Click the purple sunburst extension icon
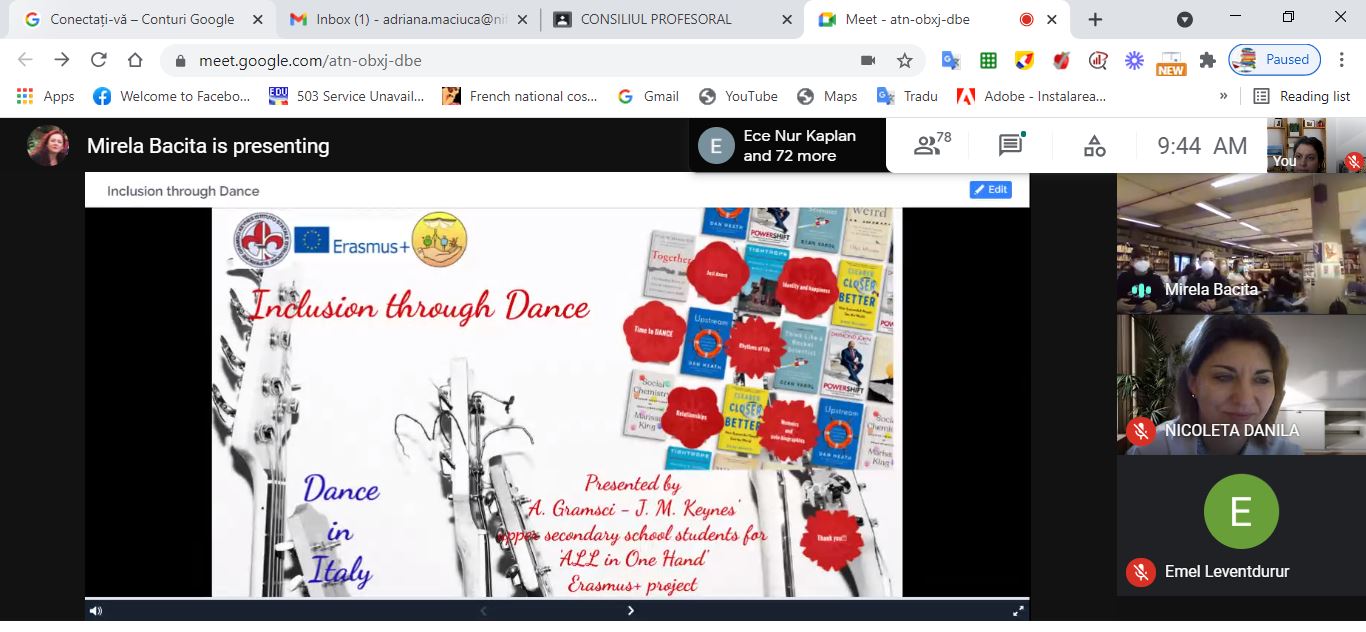This screenshot has width=1366, height=632. click(1134, 60)
